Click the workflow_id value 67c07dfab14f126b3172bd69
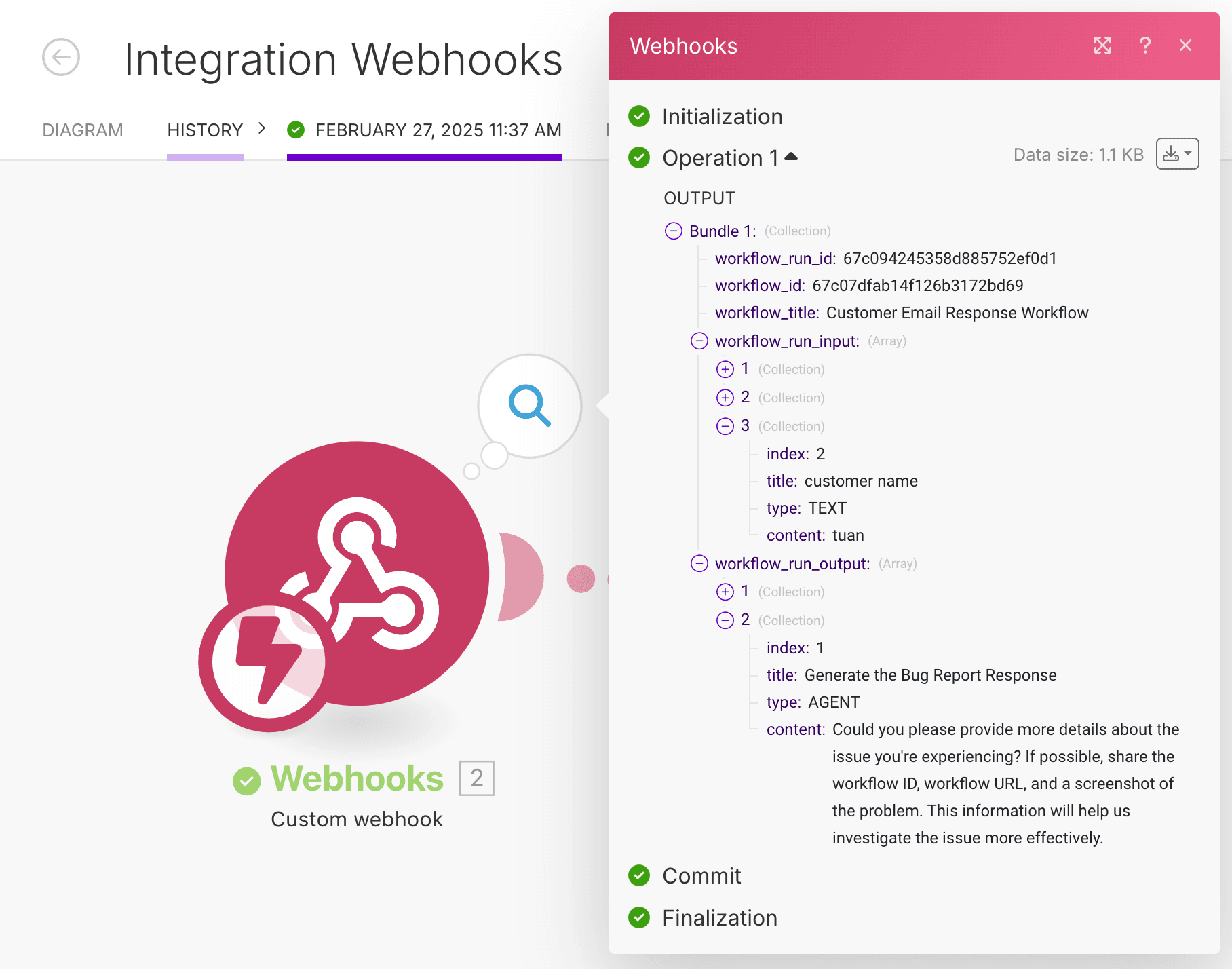This screenshot has height=969, width=1232. click(x=918, y=286)
